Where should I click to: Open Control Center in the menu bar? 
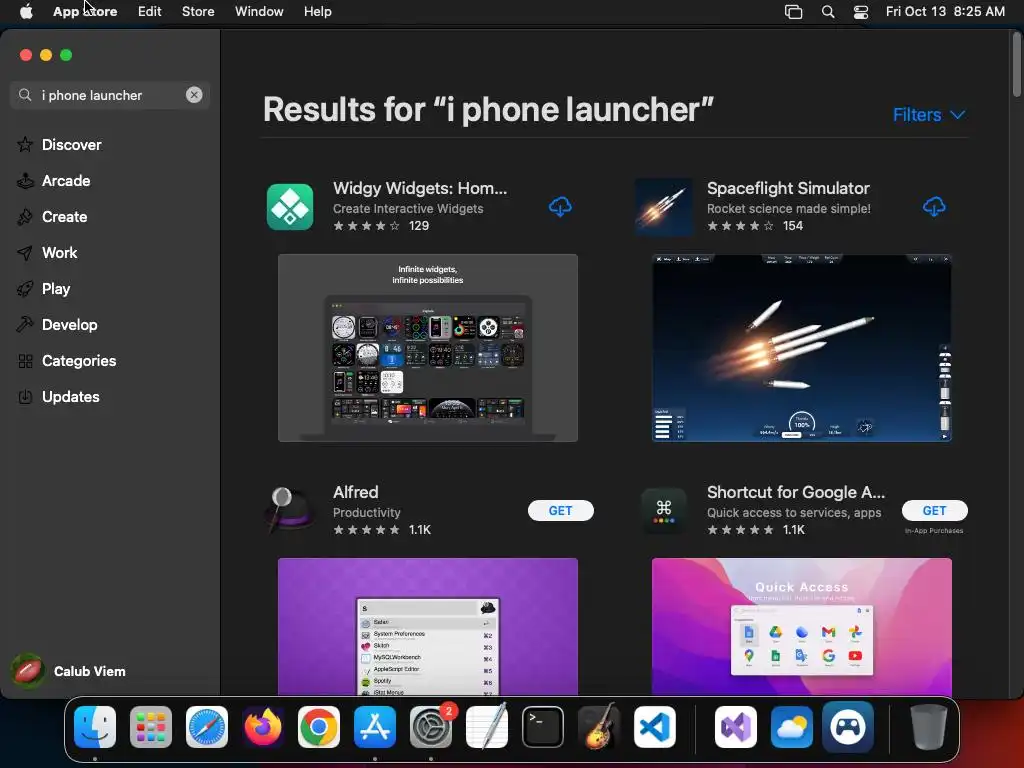point(861,11)
